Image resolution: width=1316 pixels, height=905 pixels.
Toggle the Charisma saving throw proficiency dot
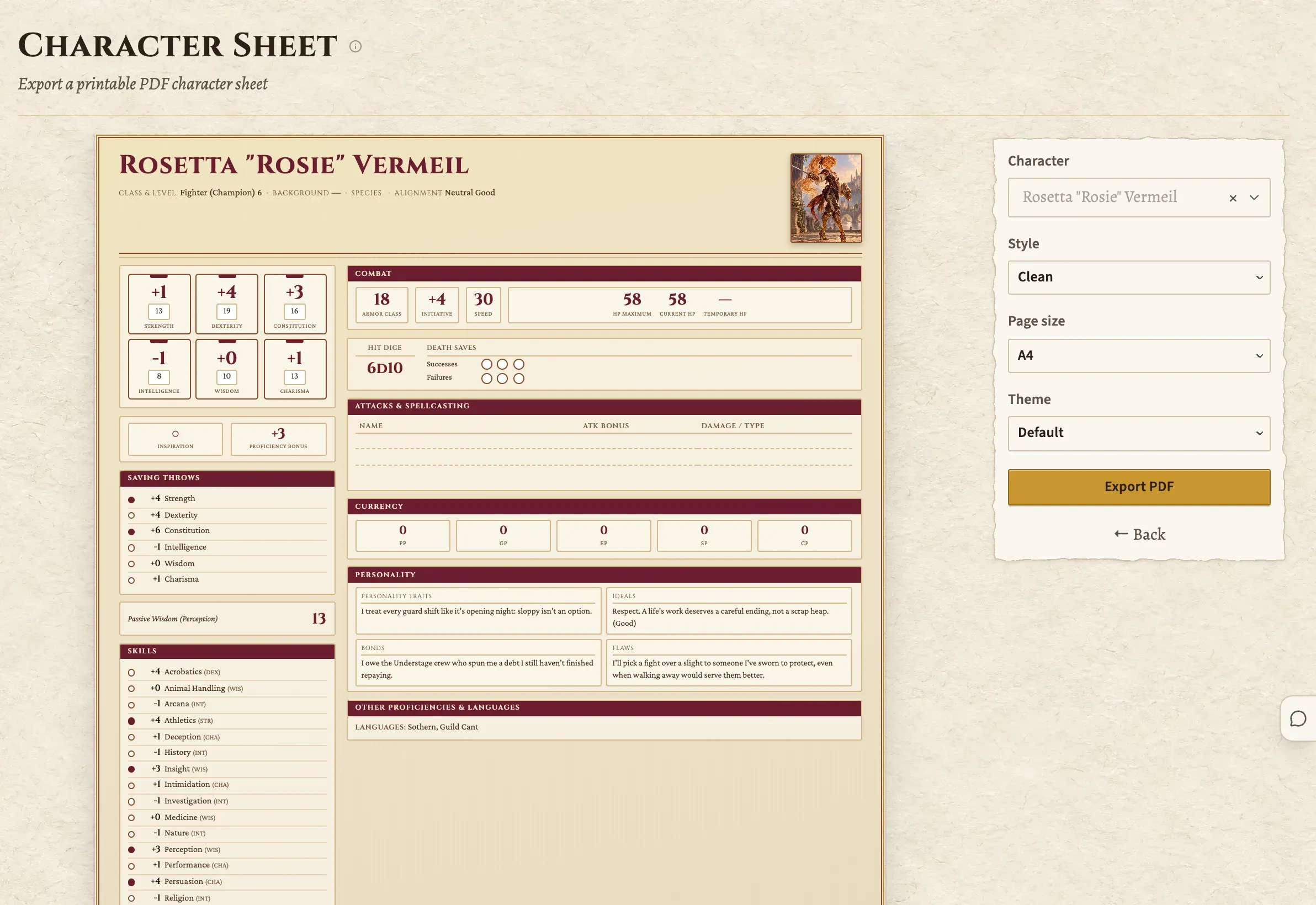pyautogui.click(x=131, y=580)
